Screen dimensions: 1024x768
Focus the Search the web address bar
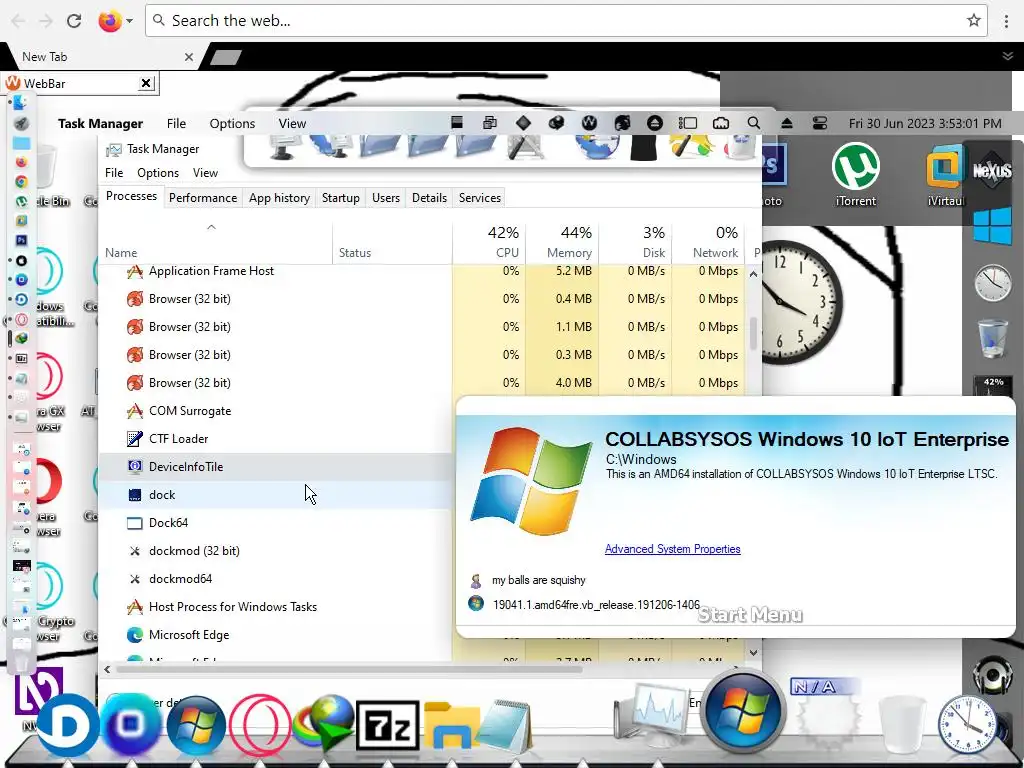(x=566, y=21)
